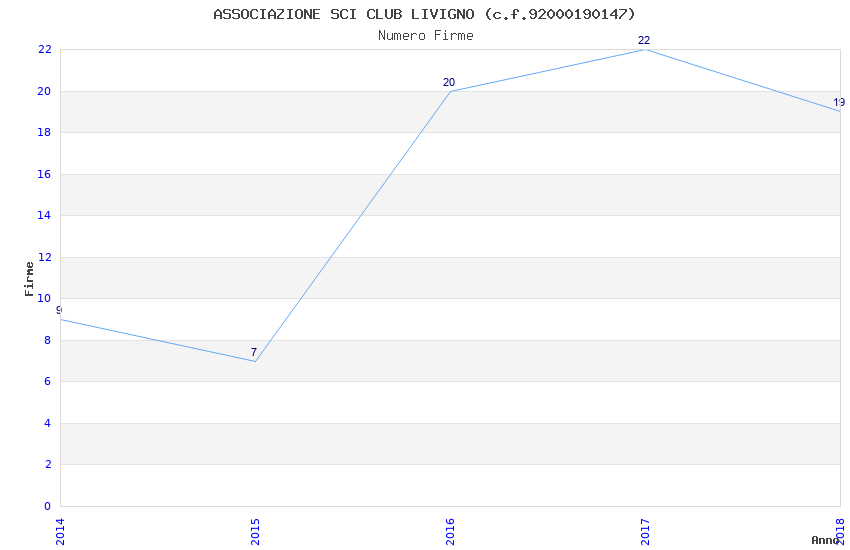Click the y-axis tick value 16
The image size is (850, 550).
click(x=44, y=174)
